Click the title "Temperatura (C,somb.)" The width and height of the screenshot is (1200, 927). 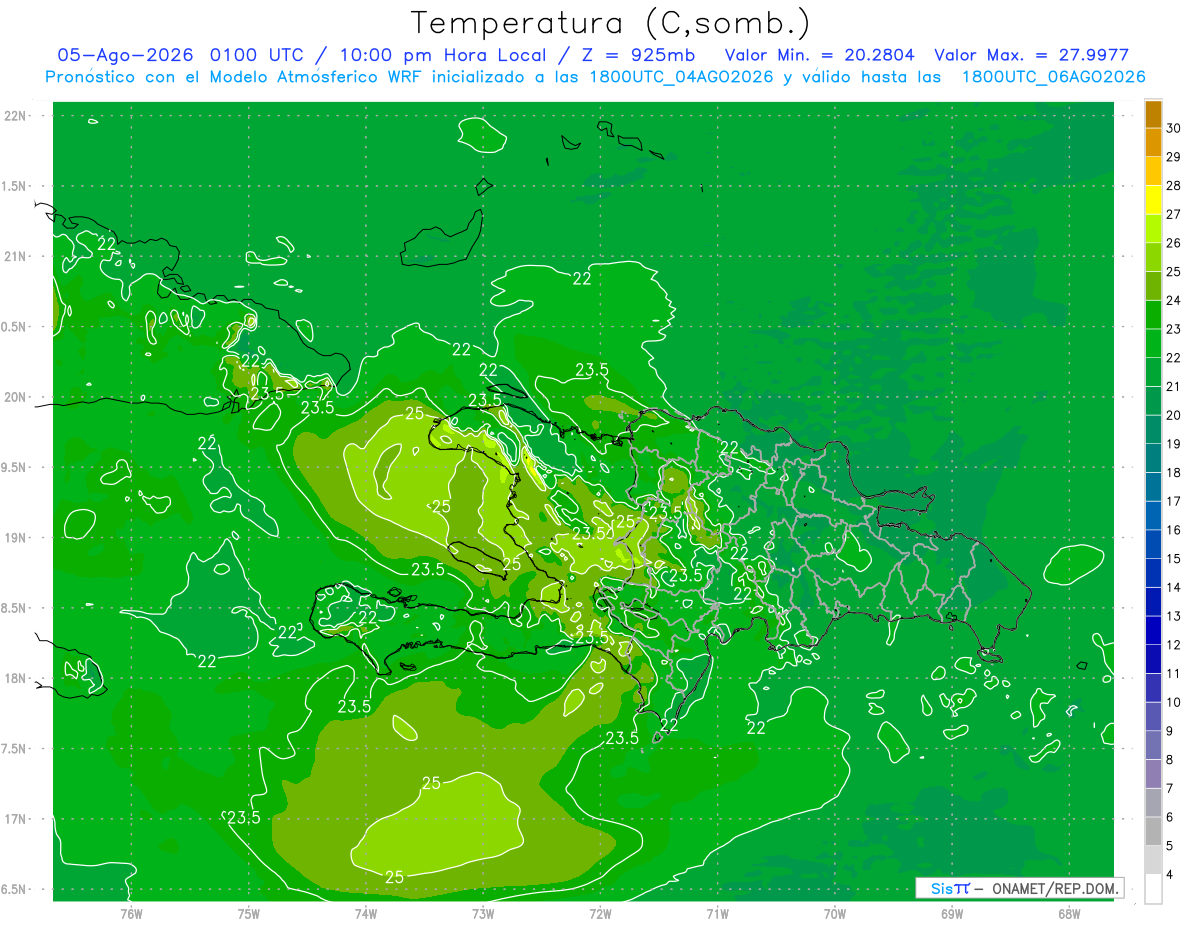610,23
